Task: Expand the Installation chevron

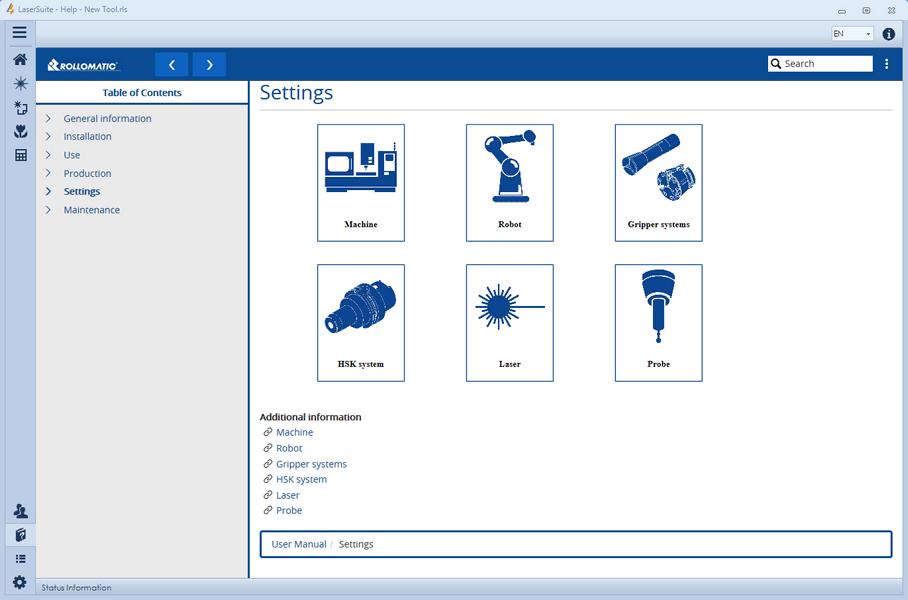Action: tap(48, 136)
